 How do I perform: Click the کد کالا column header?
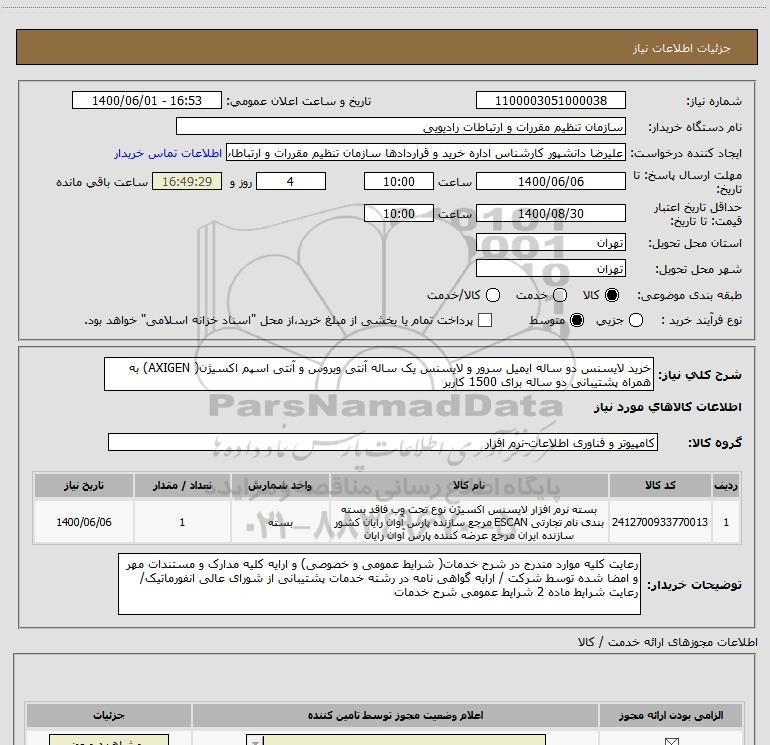tap(660, 486)
